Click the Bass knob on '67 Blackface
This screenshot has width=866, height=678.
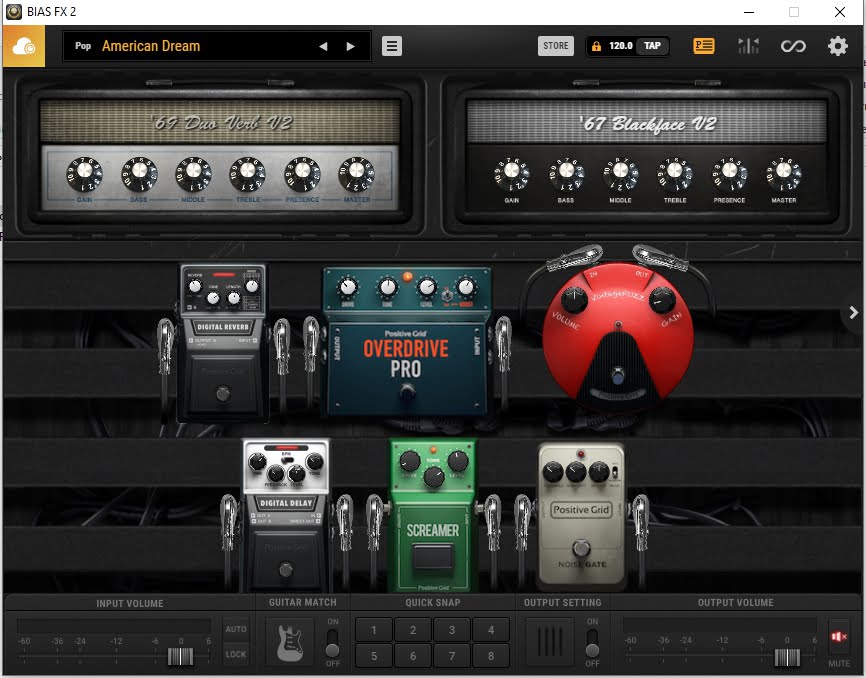point(566,173)
